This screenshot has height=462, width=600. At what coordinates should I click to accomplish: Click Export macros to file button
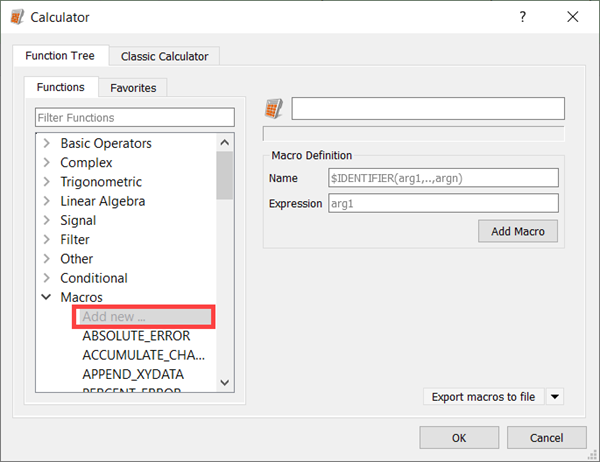coord(483,397)
